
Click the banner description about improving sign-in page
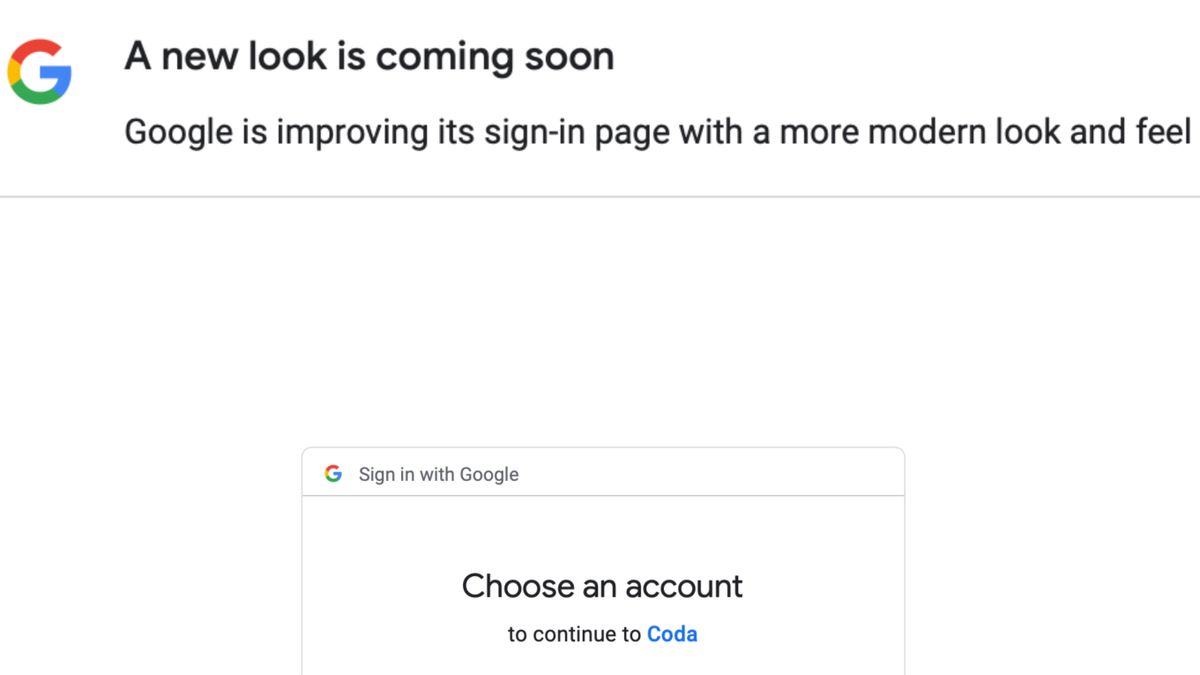pyautogui.click(x=657, y=131)
